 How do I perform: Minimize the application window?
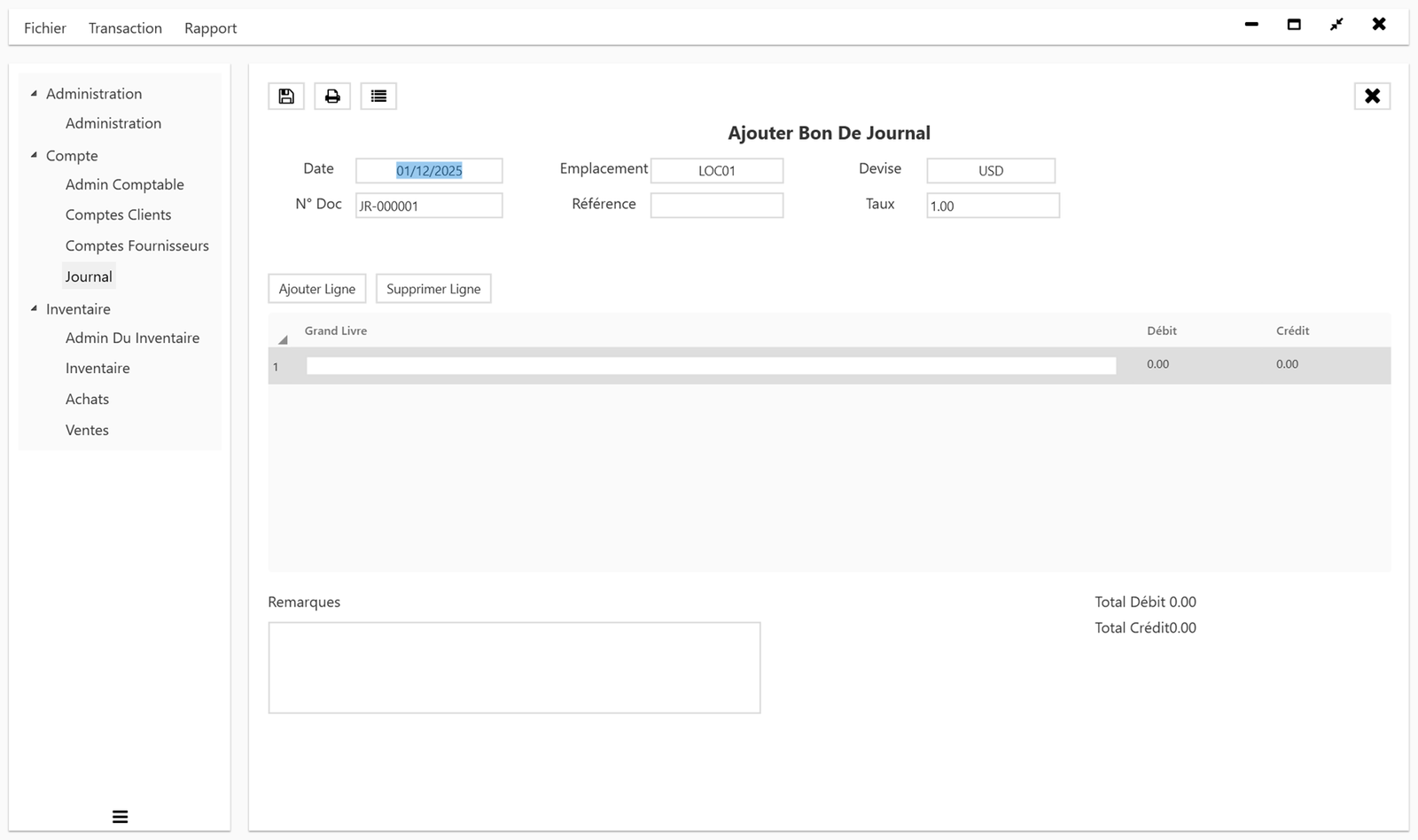pyautogui.click(x=1251, y=25)
